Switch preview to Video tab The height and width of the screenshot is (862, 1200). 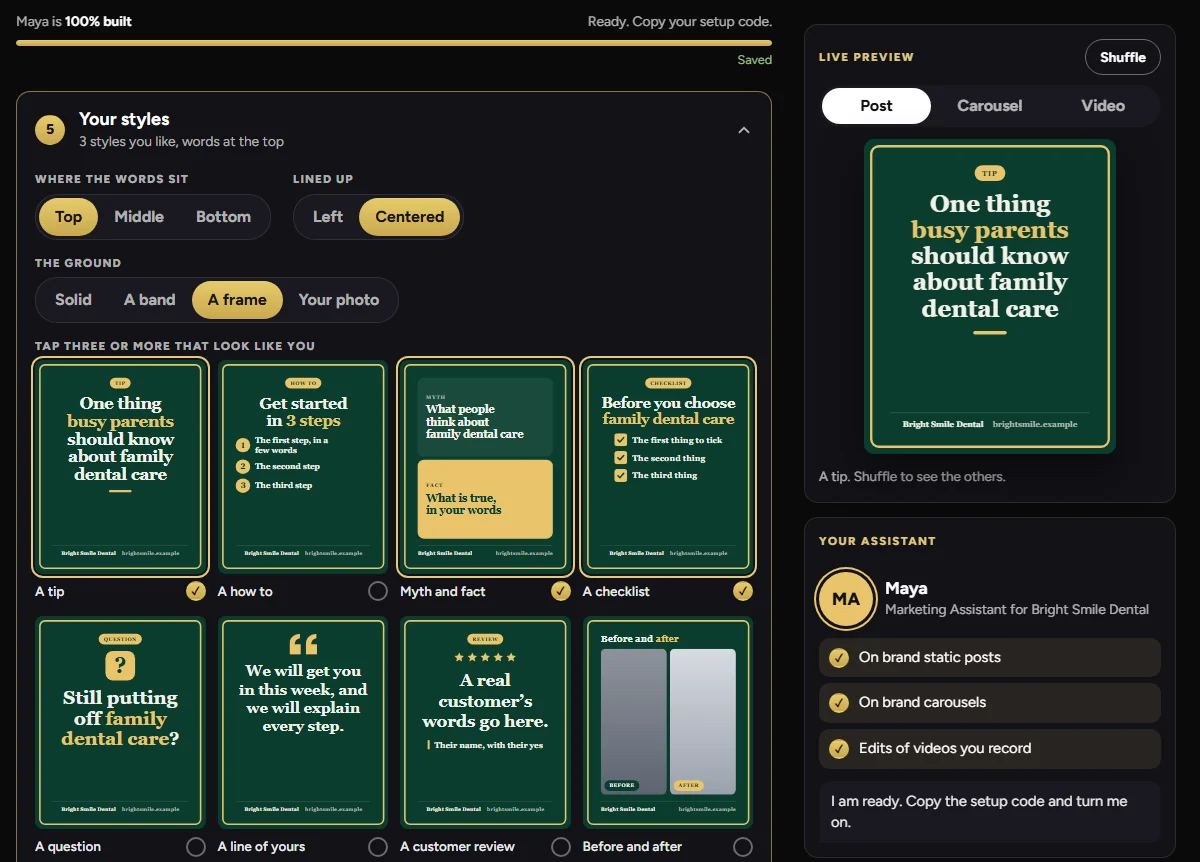click(x=1103, y=106)
